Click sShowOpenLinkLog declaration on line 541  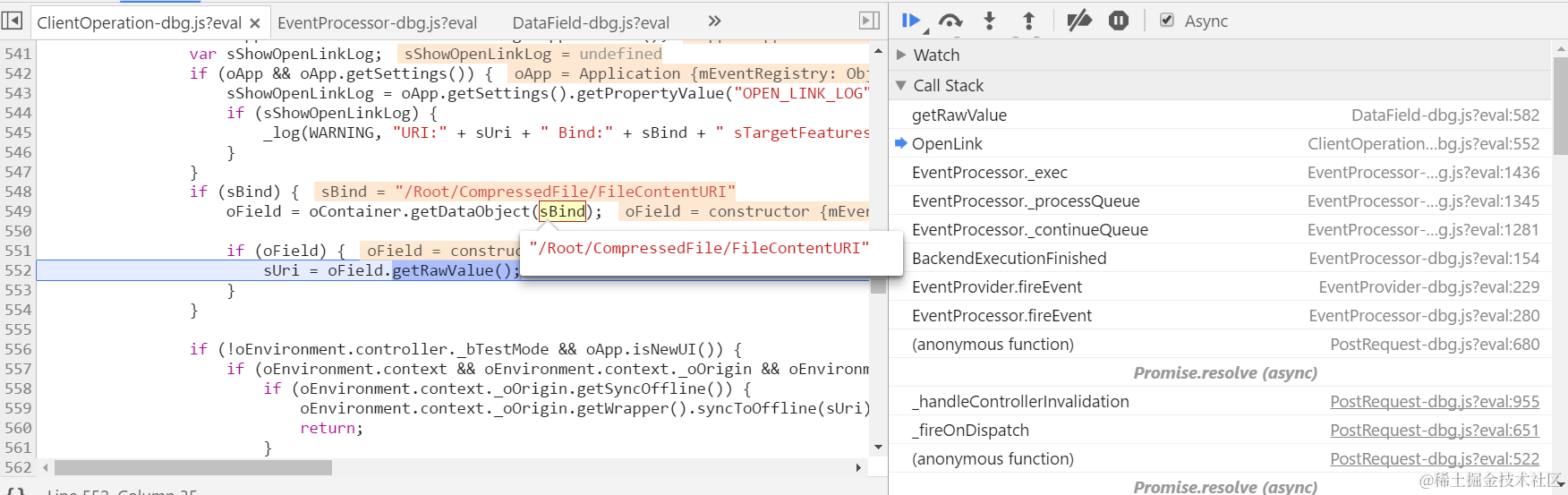[x=285, y=54]
